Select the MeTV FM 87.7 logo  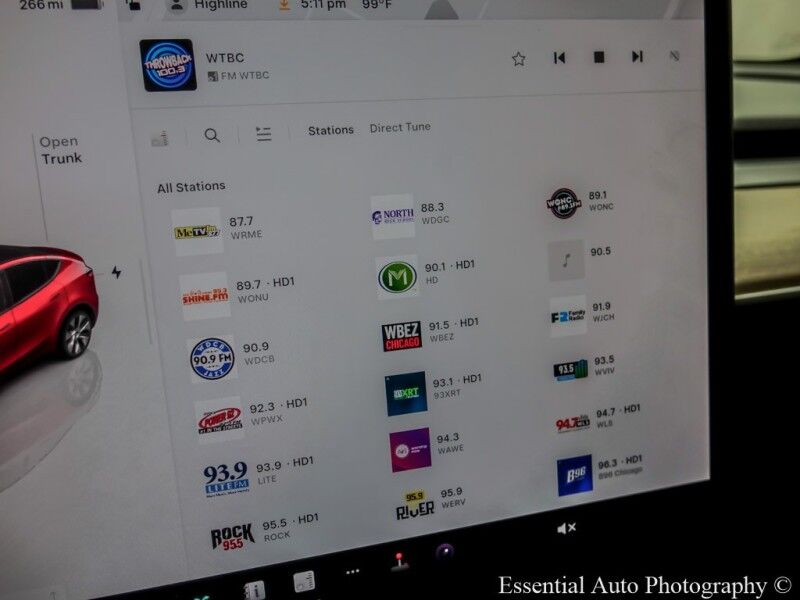tap(197, 232)
